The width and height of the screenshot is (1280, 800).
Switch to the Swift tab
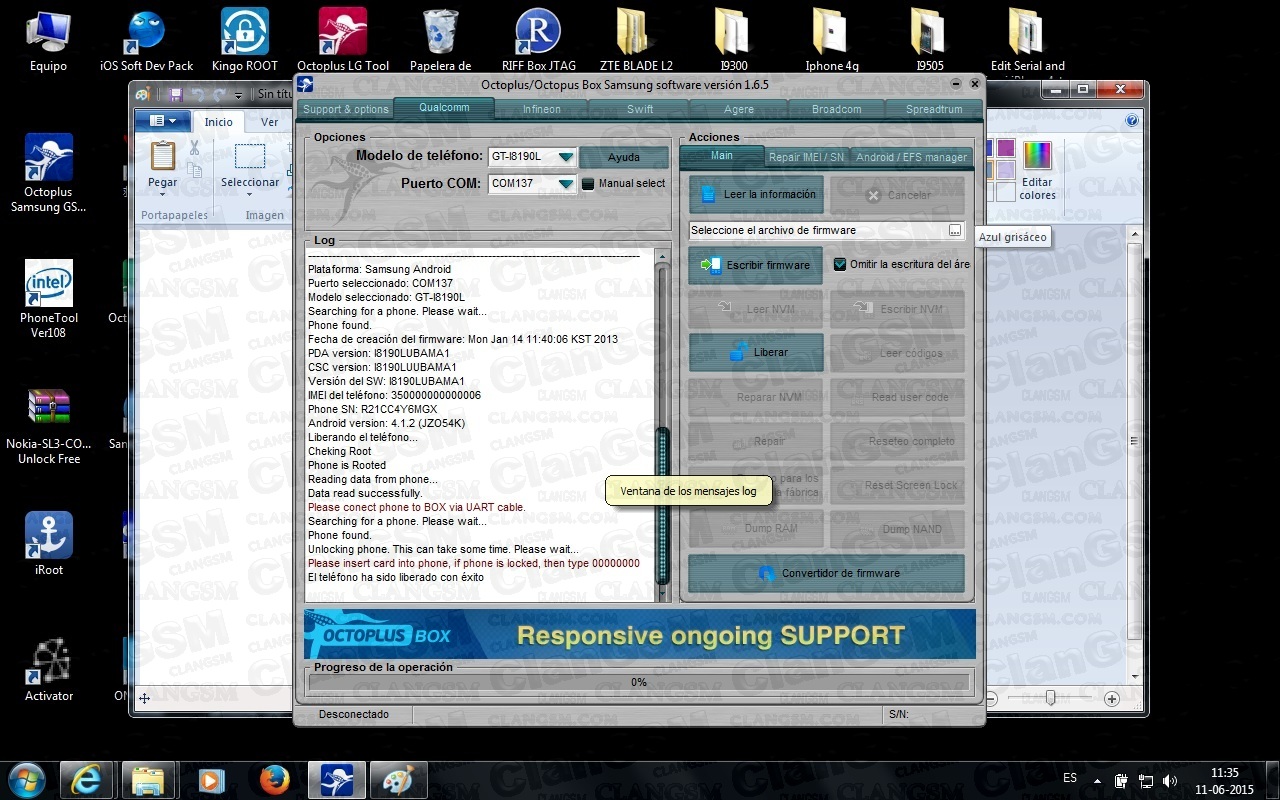(x=640, y=109)
